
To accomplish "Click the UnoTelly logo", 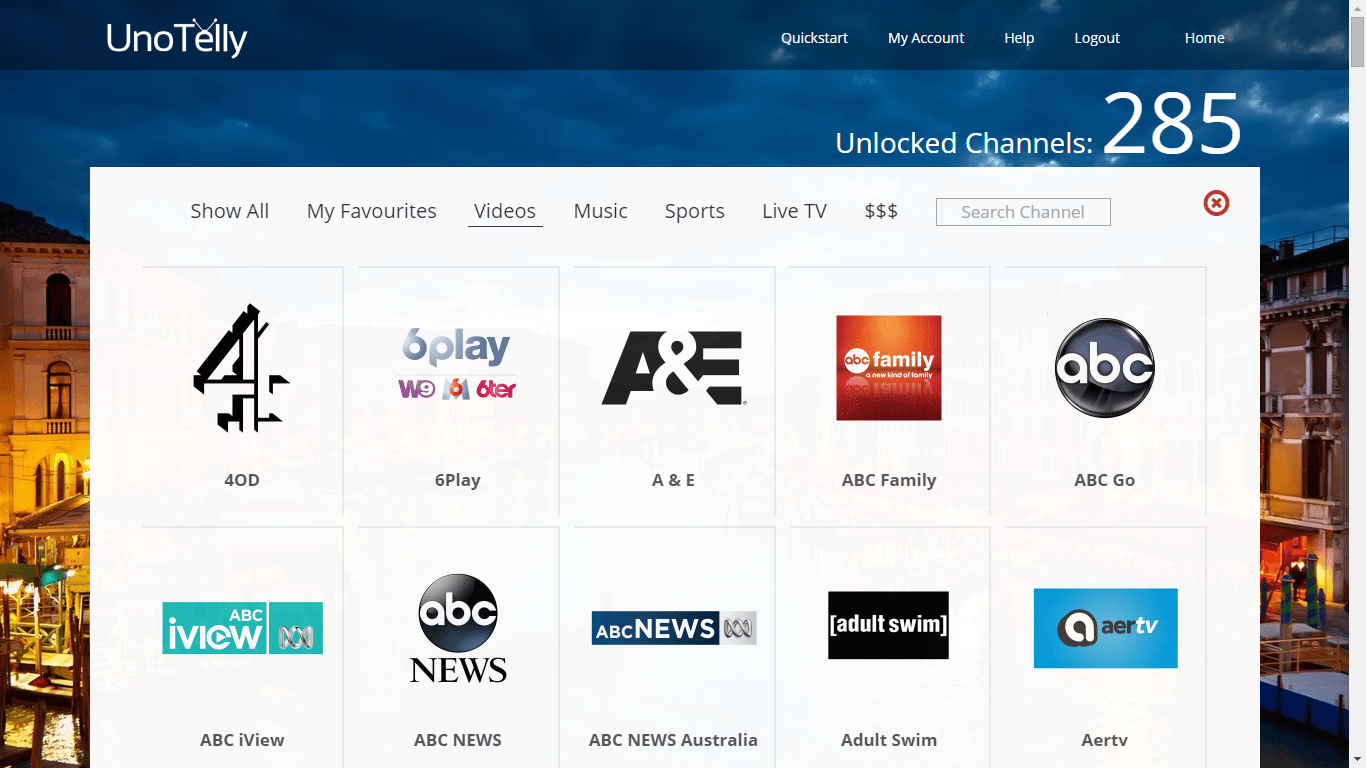I will tap(177, 38).
